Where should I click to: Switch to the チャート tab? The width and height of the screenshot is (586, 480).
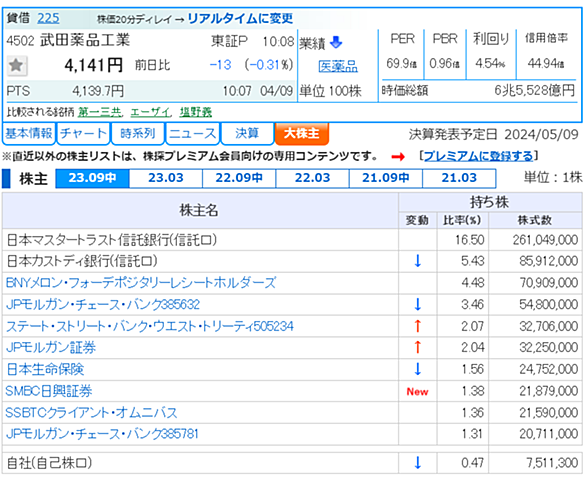point(83,133)
